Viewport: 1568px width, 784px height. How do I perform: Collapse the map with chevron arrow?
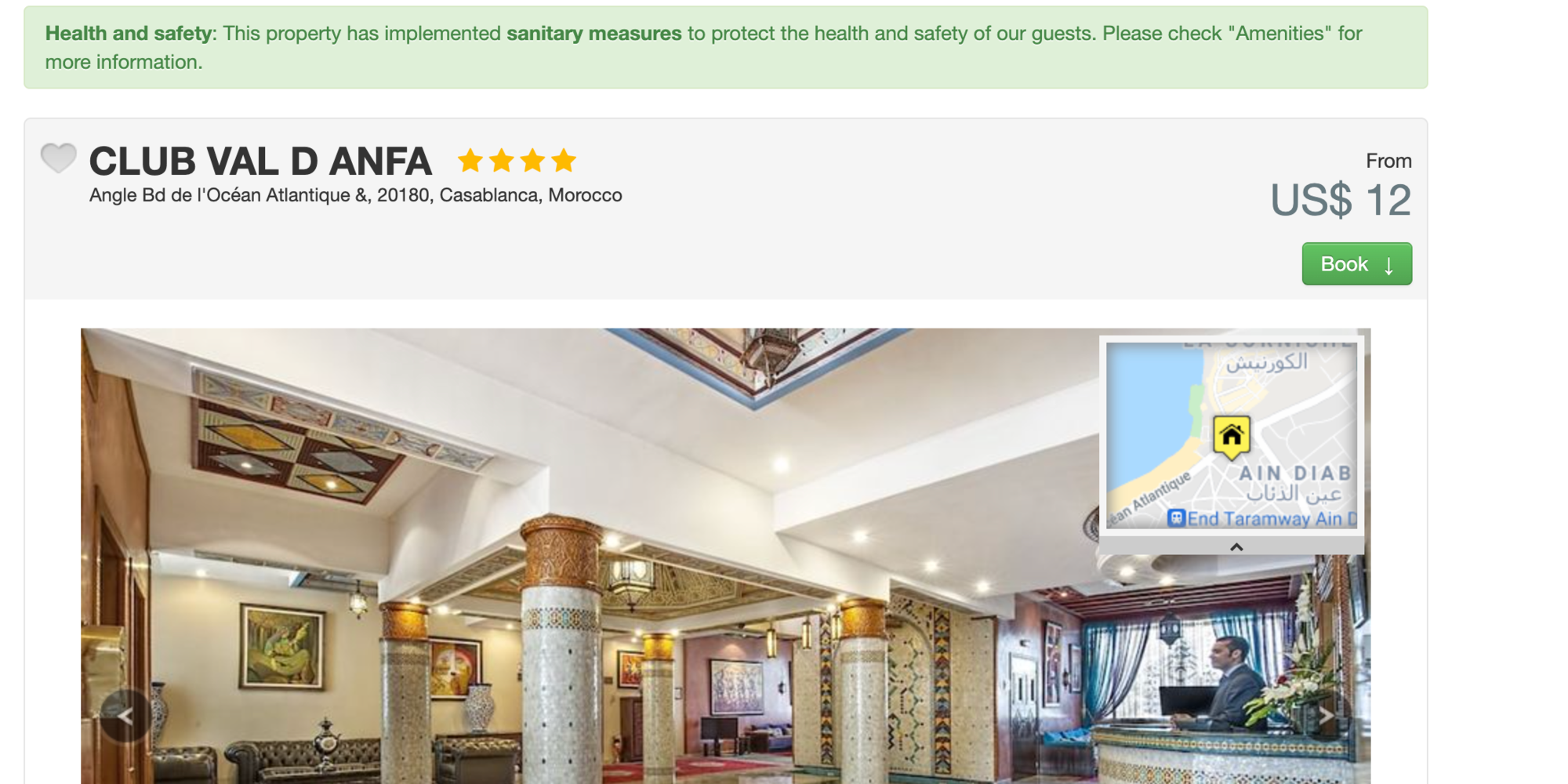(x=1236, y=546)
